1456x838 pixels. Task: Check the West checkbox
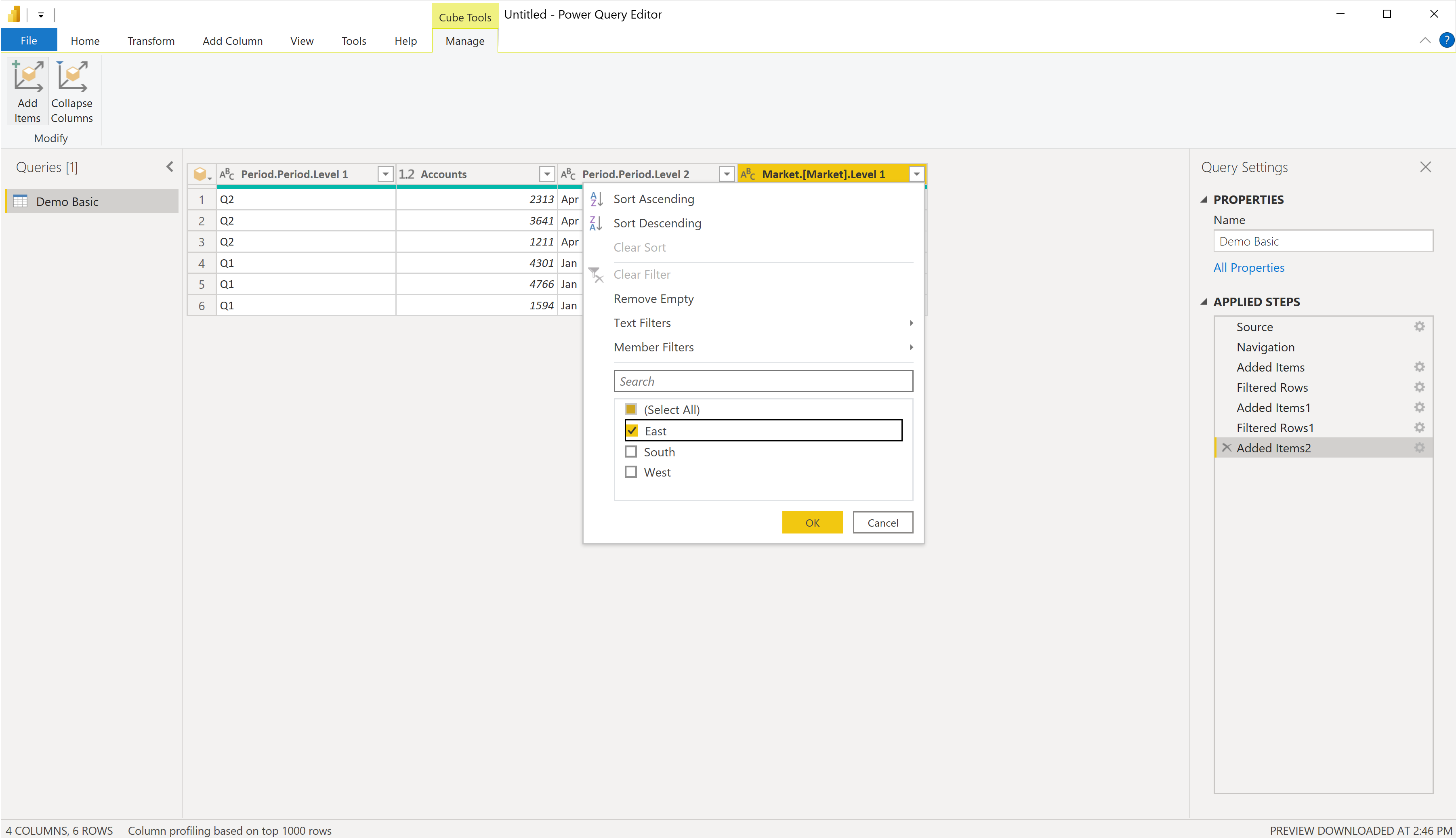pyautogui.click(x=631, y=472)
